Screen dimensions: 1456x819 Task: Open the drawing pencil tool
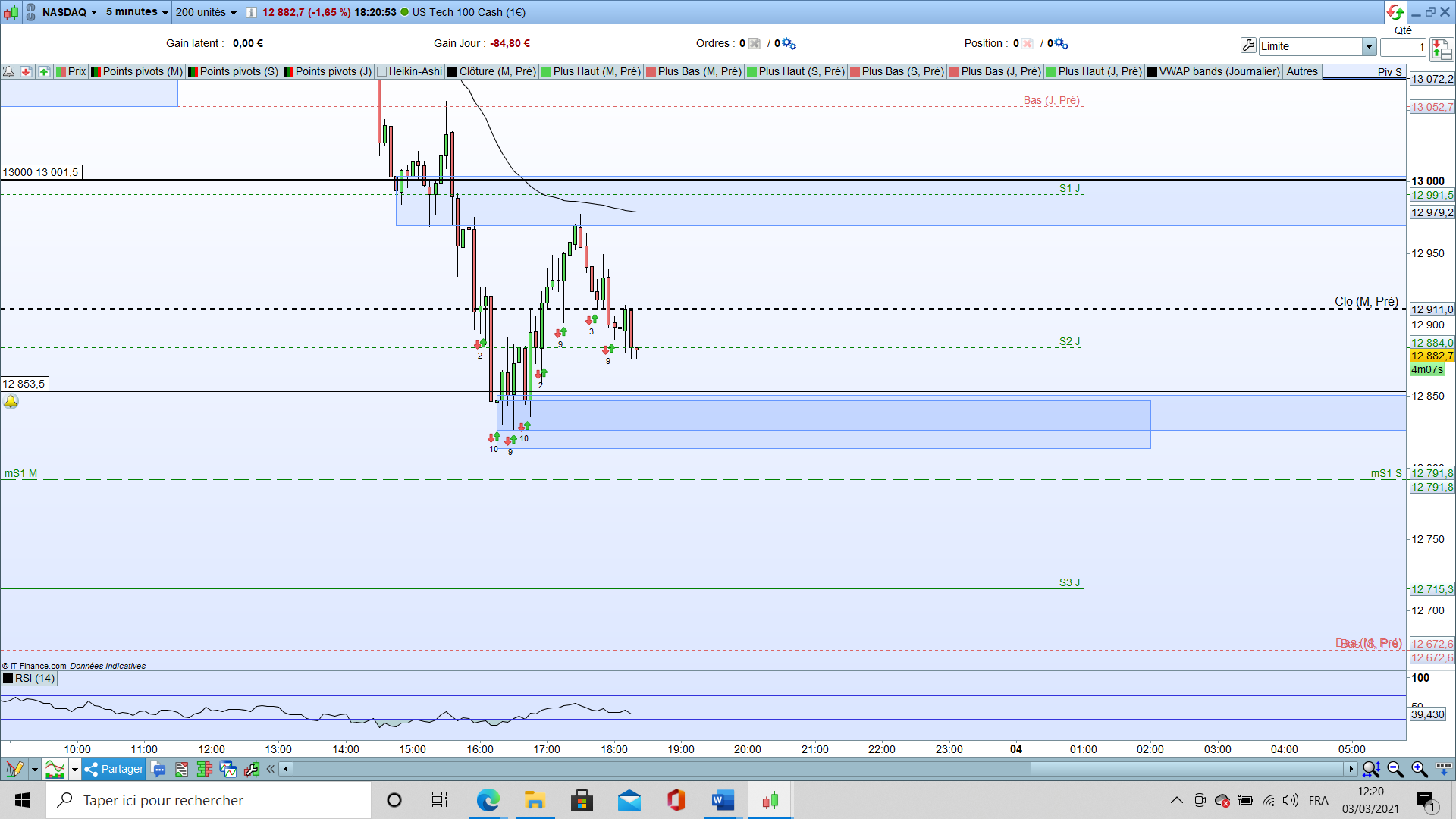click(14, 769)
